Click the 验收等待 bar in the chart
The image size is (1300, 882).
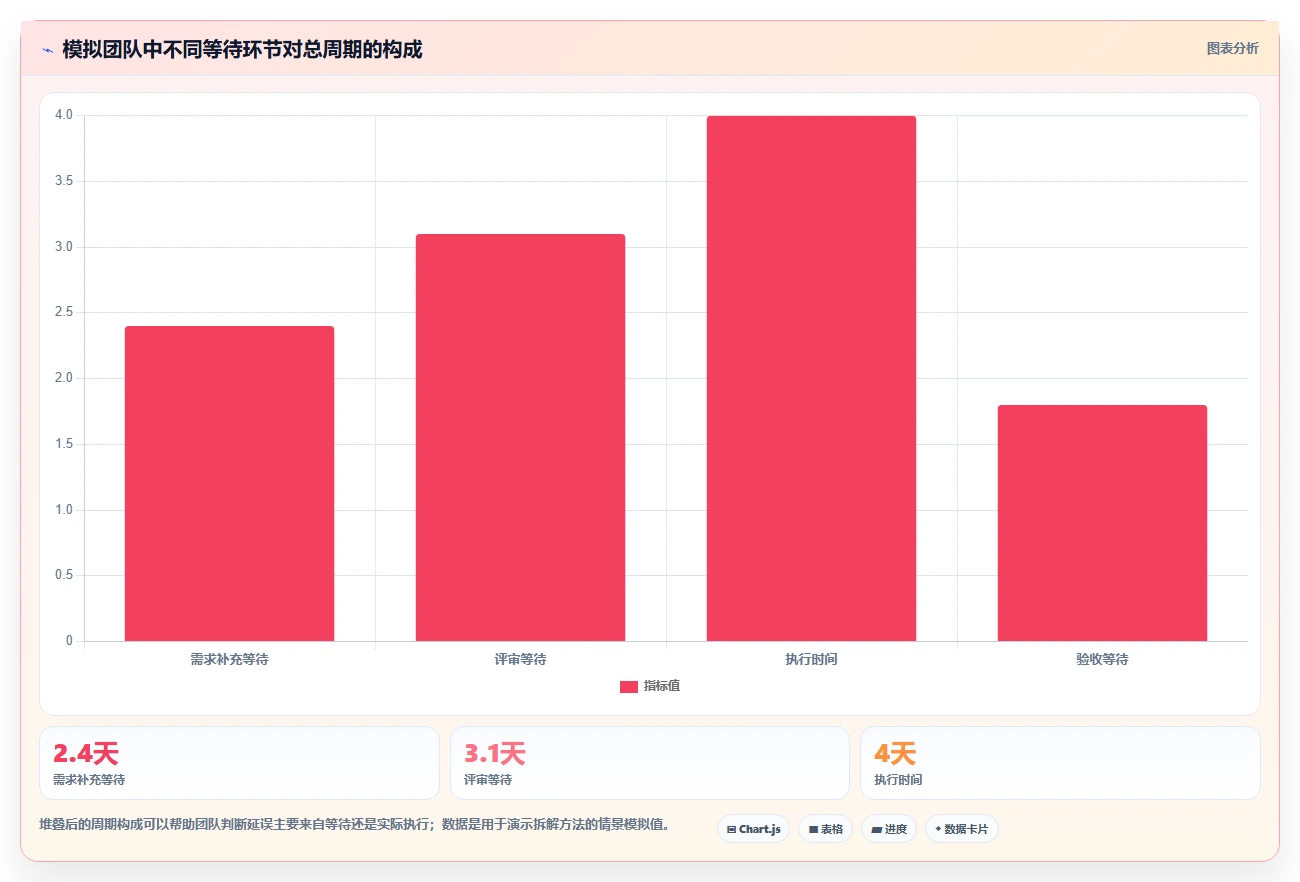click(1102, 523)
